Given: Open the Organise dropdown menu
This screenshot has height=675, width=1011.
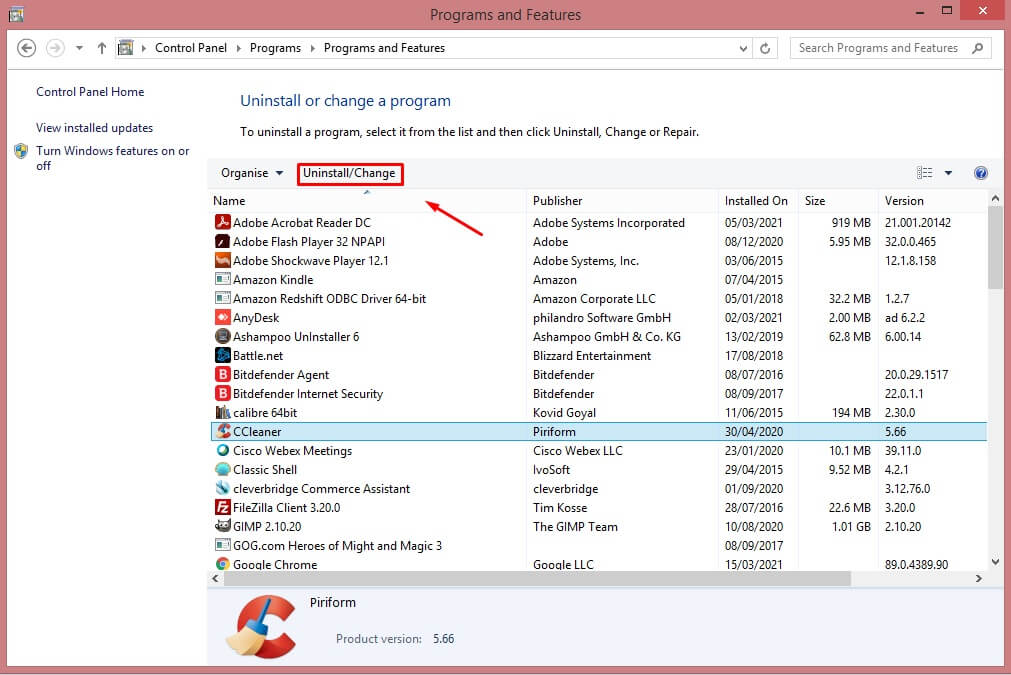Looking at the screenshot, I should click(x=251, y=173).
